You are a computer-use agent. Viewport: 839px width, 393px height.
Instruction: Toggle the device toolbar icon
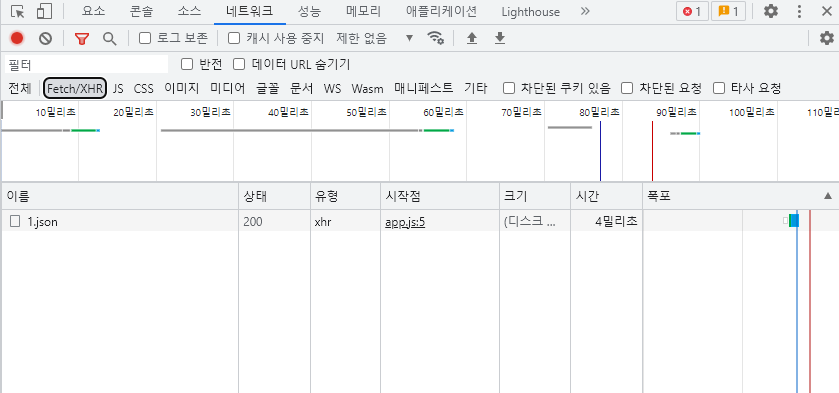45,11
